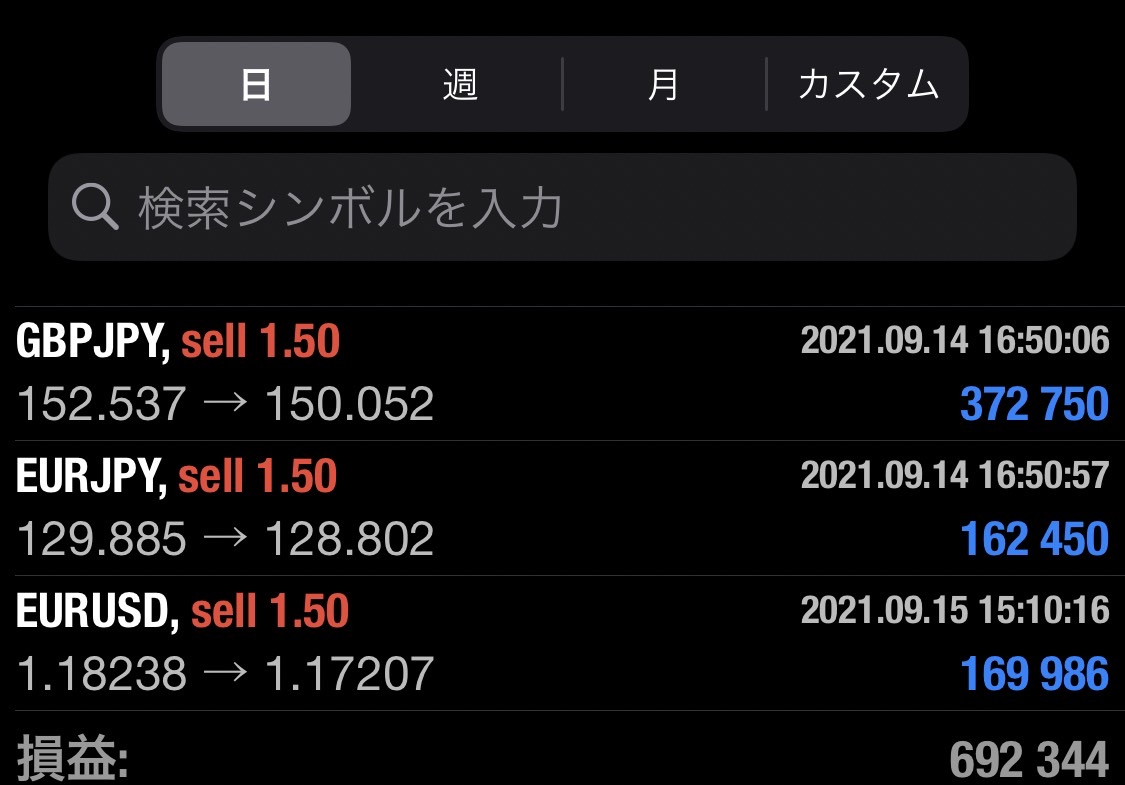Choose the カスタム custom period tab
This screenshot has width=1125, height=785.
pos(868,85)
